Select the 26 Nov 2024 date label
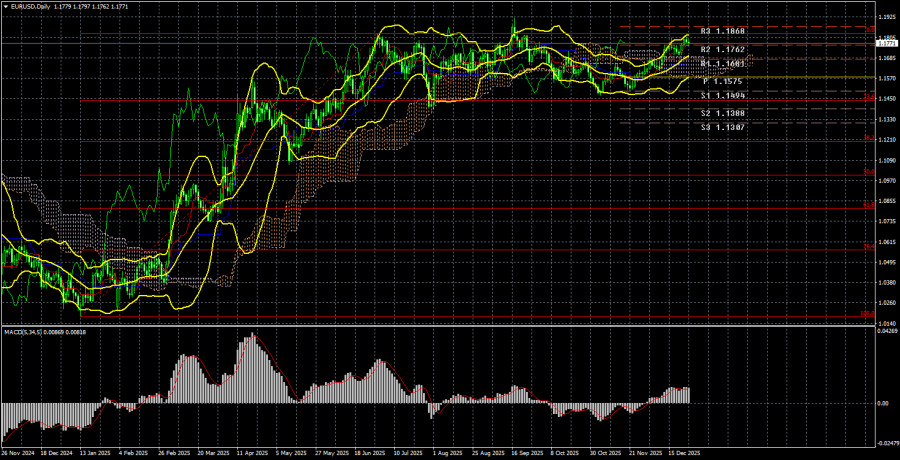The width and height of the screenshot is (900, 460). pos(19,454)
